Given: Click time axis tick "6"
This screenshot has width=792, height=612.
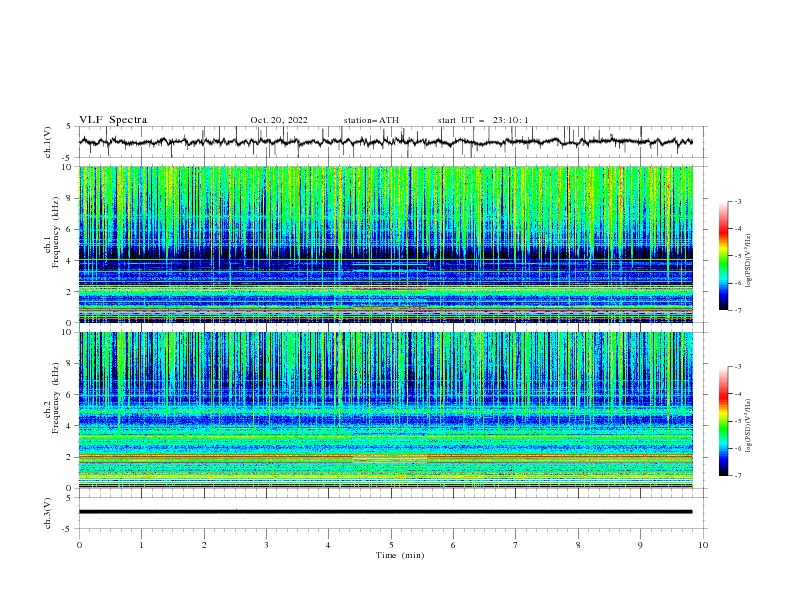Looking at the screenshot, I should coord(453,545).
